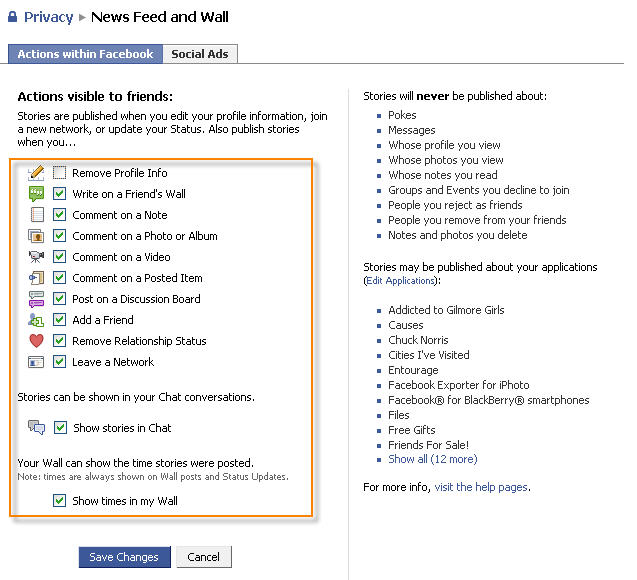
Task: Click the red heart Relationship Status icon
Action: (x=36, y=341)
